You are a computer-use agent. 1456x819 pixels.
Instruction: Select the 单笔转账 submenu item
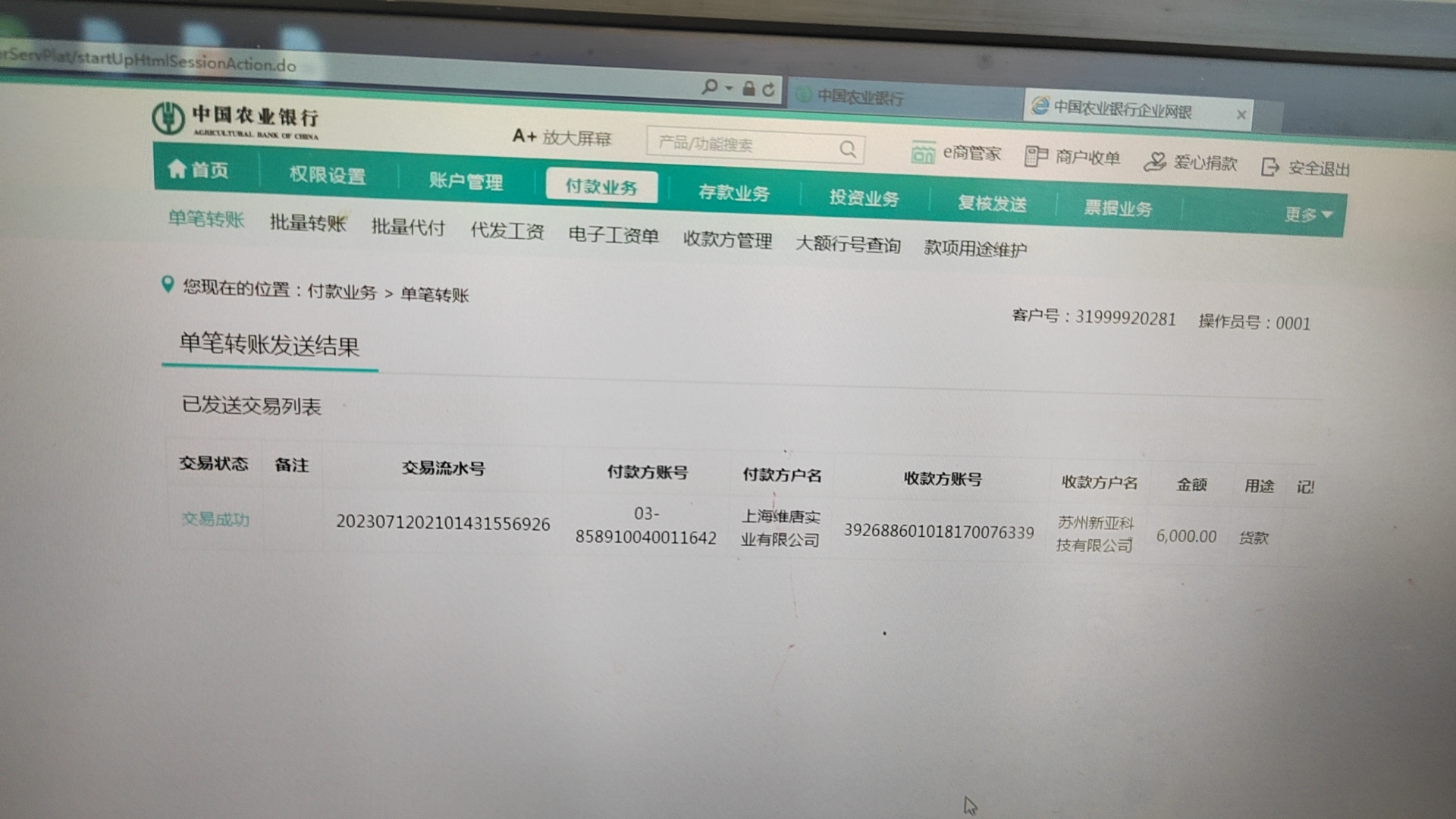click(x=206, y=219)
